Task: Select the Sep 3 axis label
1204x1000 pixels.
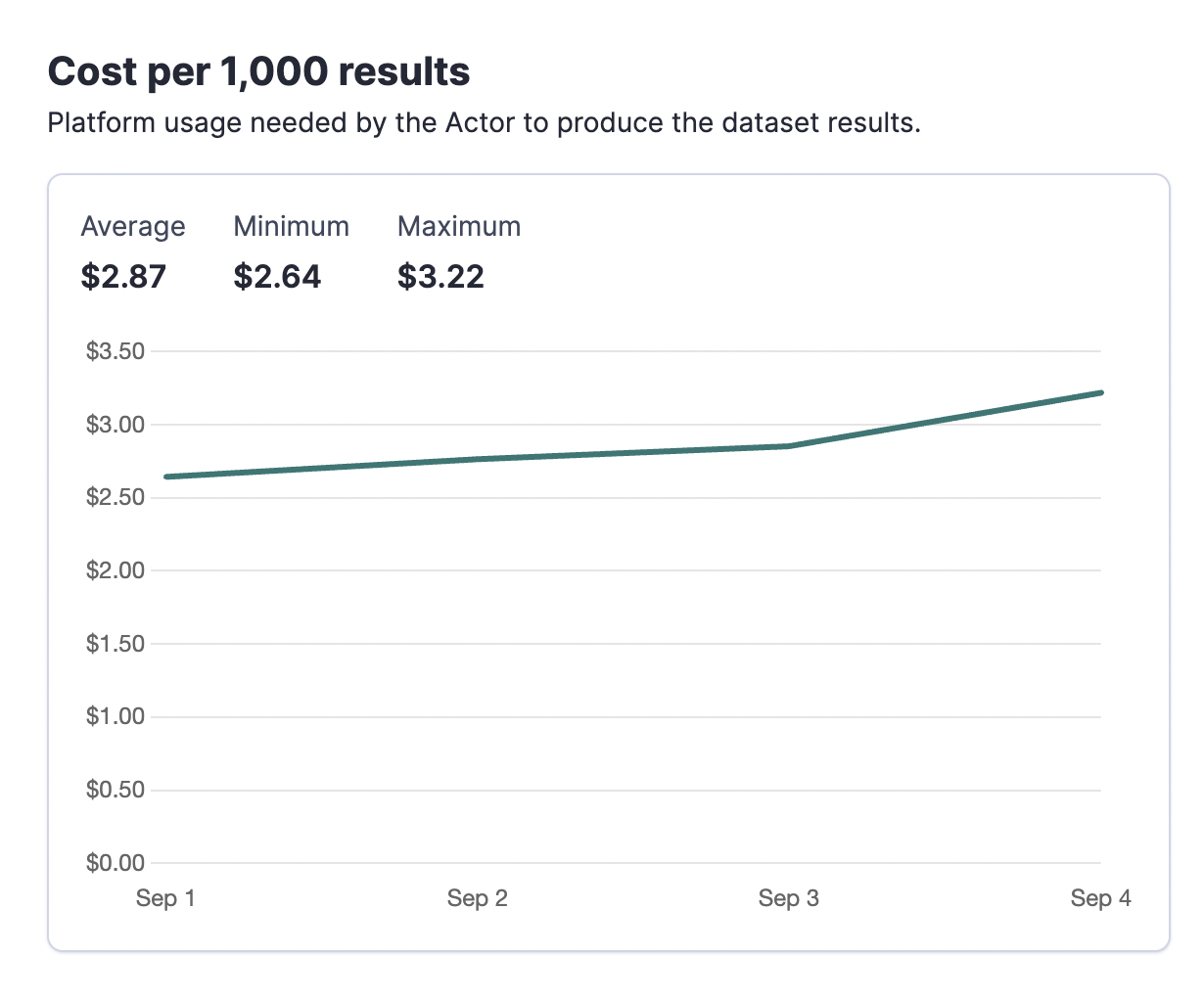Action: (789, 897)
